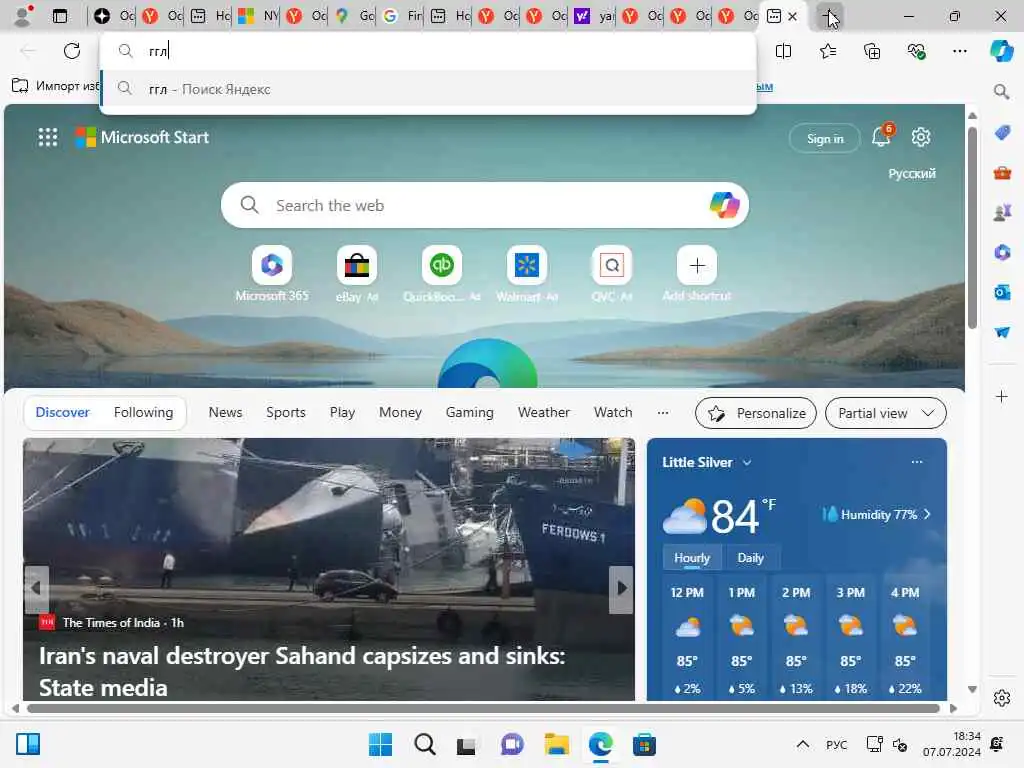Show previous news slide arrow
Image resolution: width=1024 pixels, height=768 pixels.
pyautogui.click(x=37, y=589)
